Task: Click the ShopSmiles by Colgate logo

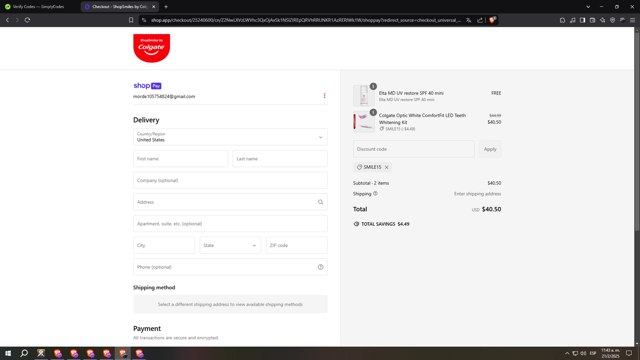Action: pos(151,48)
